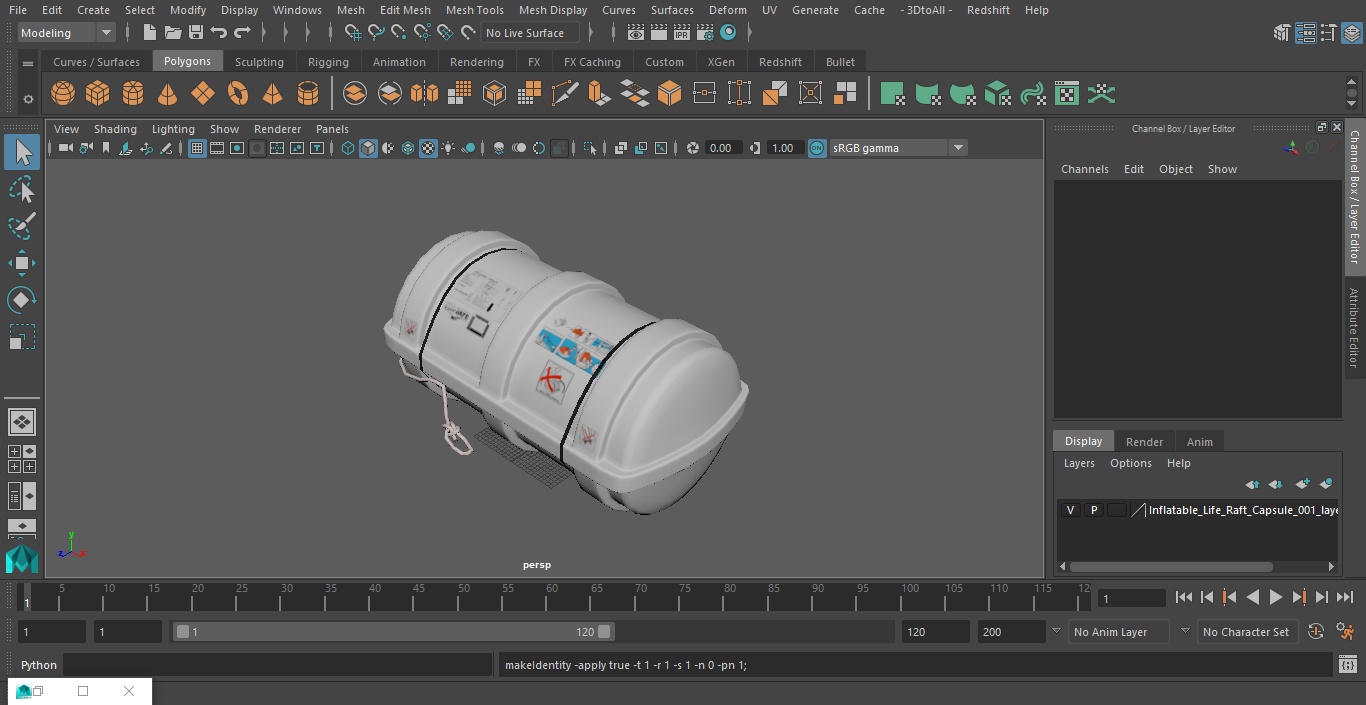Open Options menu in Layer Editor

(1131, 463)
